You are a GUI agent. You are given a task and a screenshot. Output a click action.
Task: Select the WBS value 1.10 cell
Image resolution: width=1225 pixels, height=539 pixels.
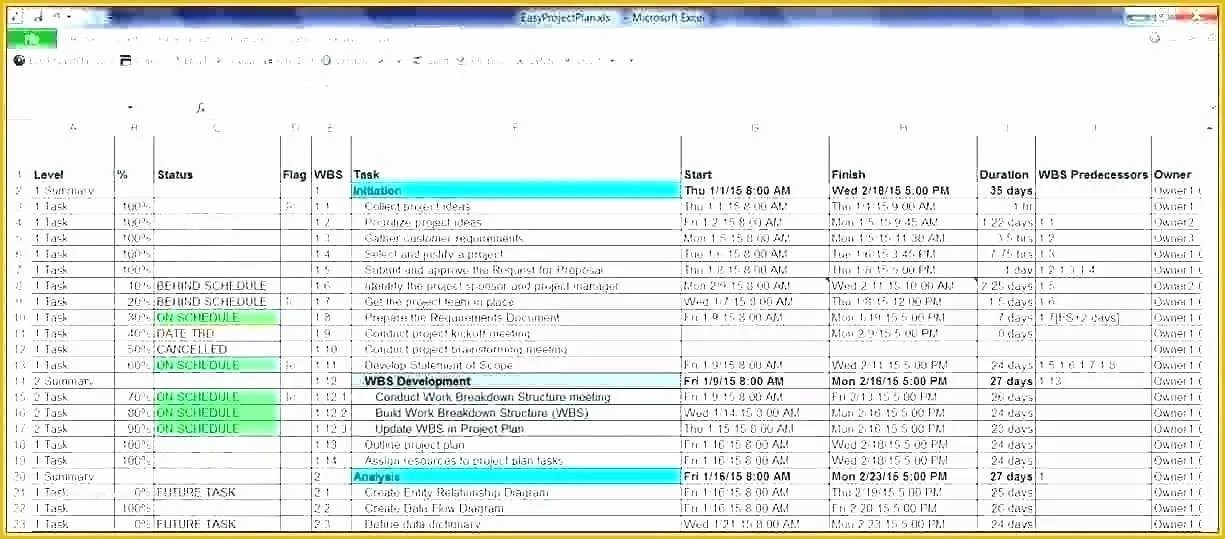tap(330, 349)
